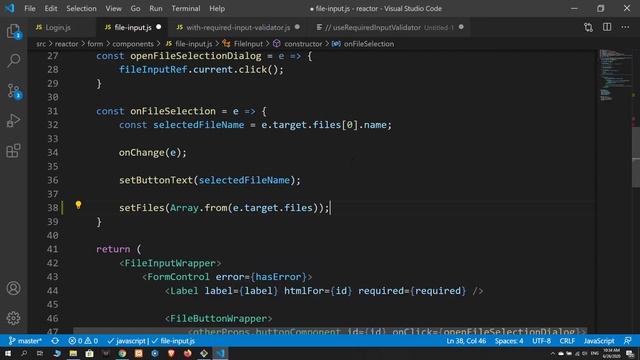Screen dimensions: 640x360
Task: Change line endings via CRLF
Action: (567, 341)
